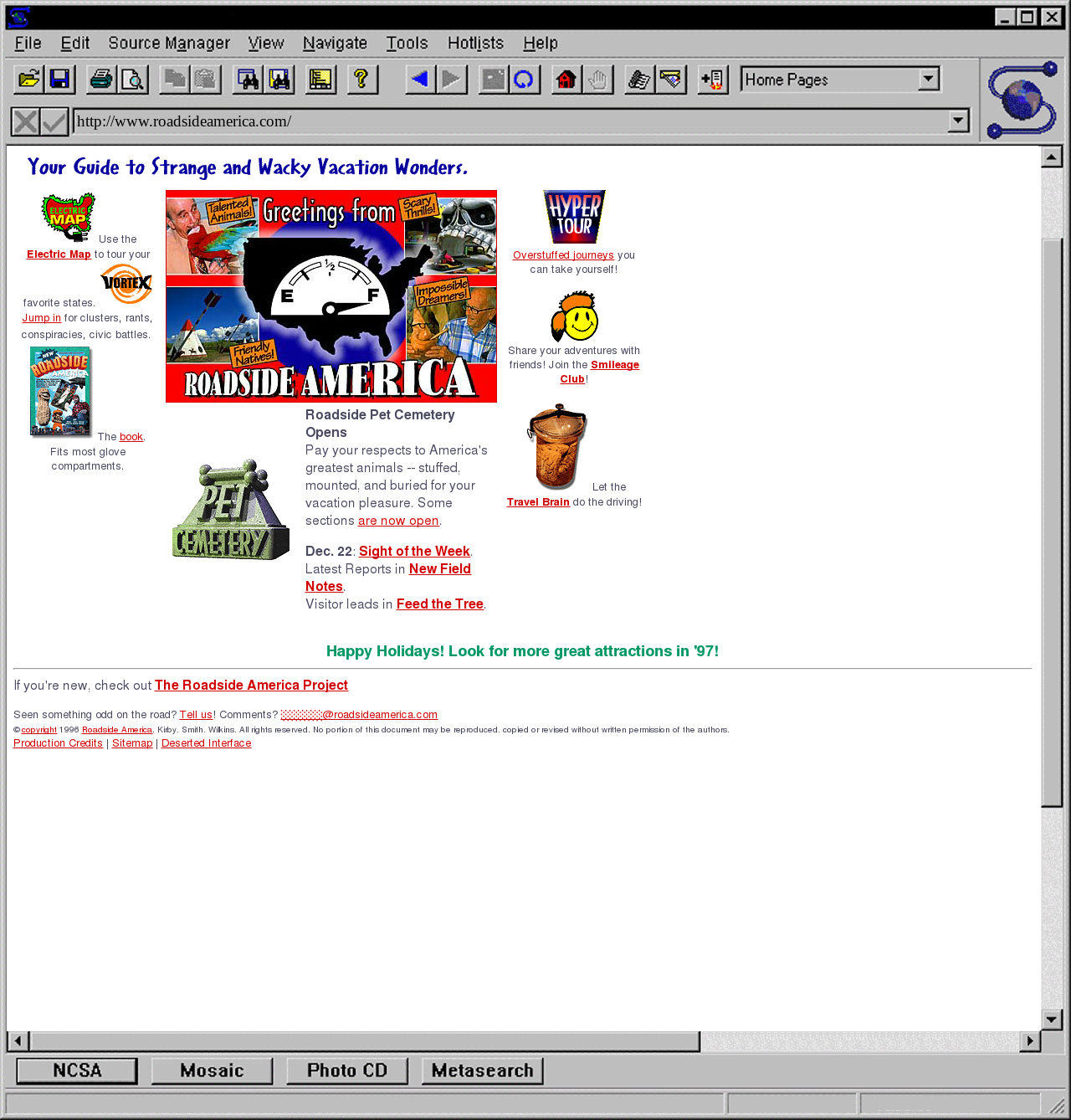Open the Navigate menu

coord(335,43)
